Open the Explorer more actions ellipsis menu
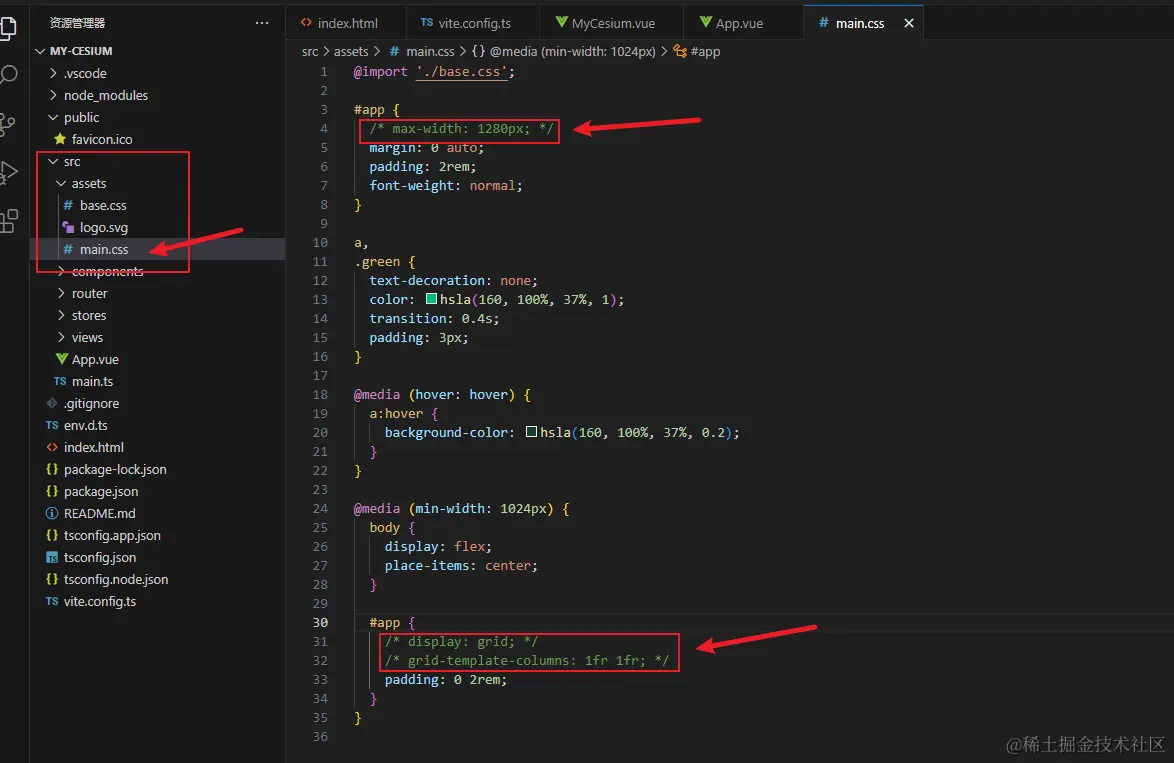This screenshot has width=1174, height=763. point(261,23)
